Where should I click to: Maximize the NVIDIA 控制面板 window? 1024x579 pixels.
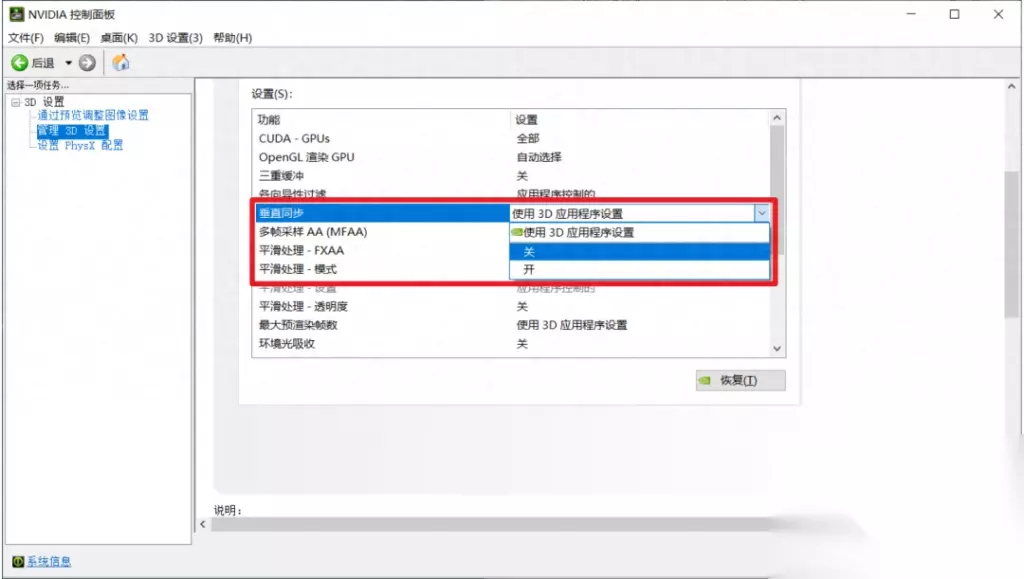[x=955, y=14]
